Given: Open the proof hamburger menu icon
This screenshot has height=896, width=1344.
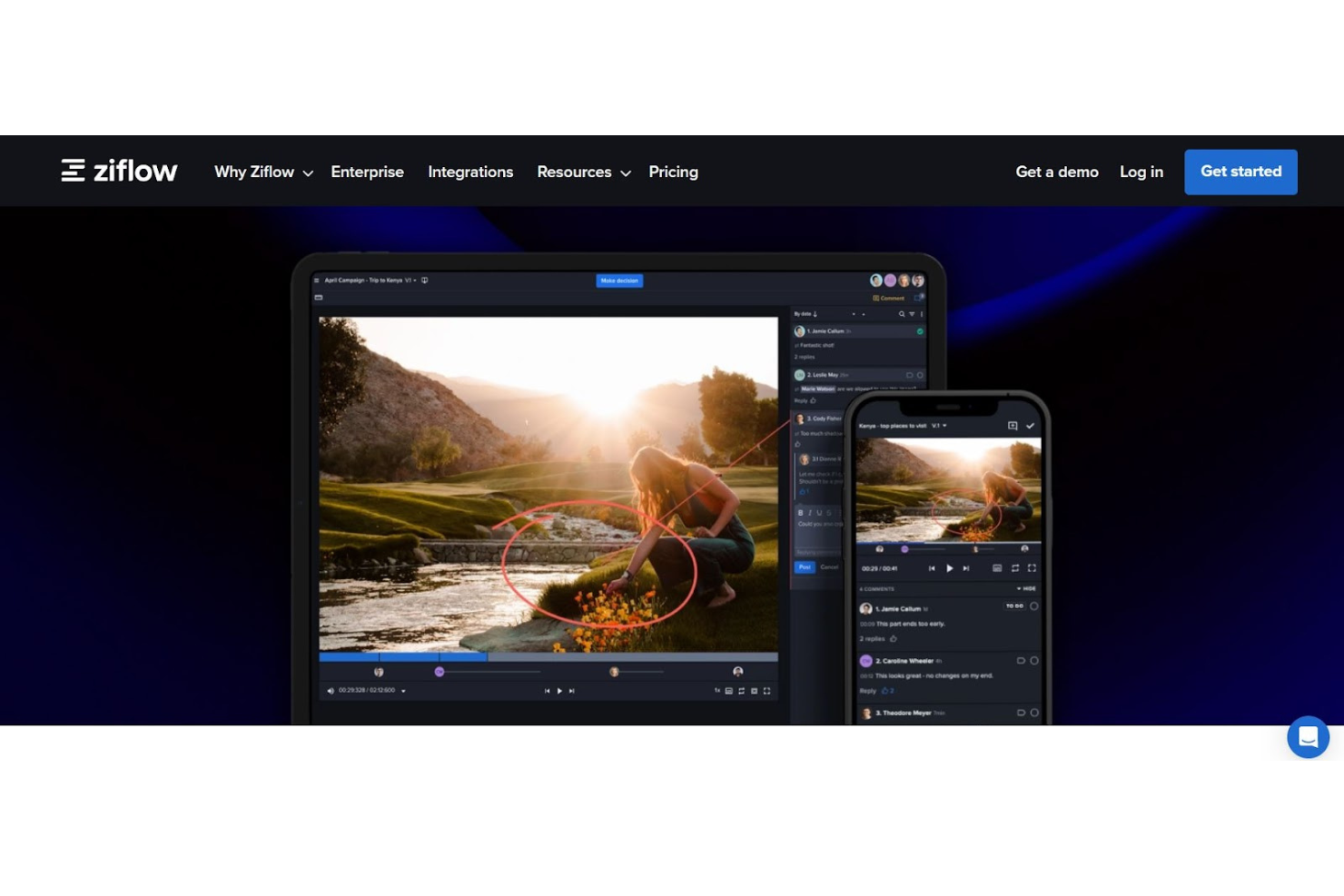Looking at the screenshot, I should pos(315,281).
